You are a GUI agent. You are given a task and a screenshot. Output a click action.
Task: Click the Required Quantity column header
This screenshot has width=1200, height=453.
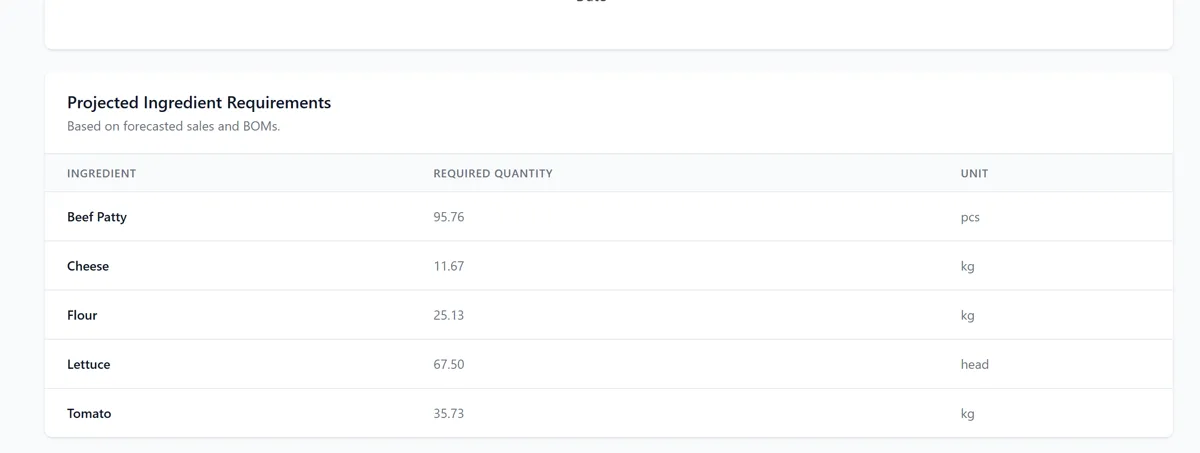[x=492, y=173]
